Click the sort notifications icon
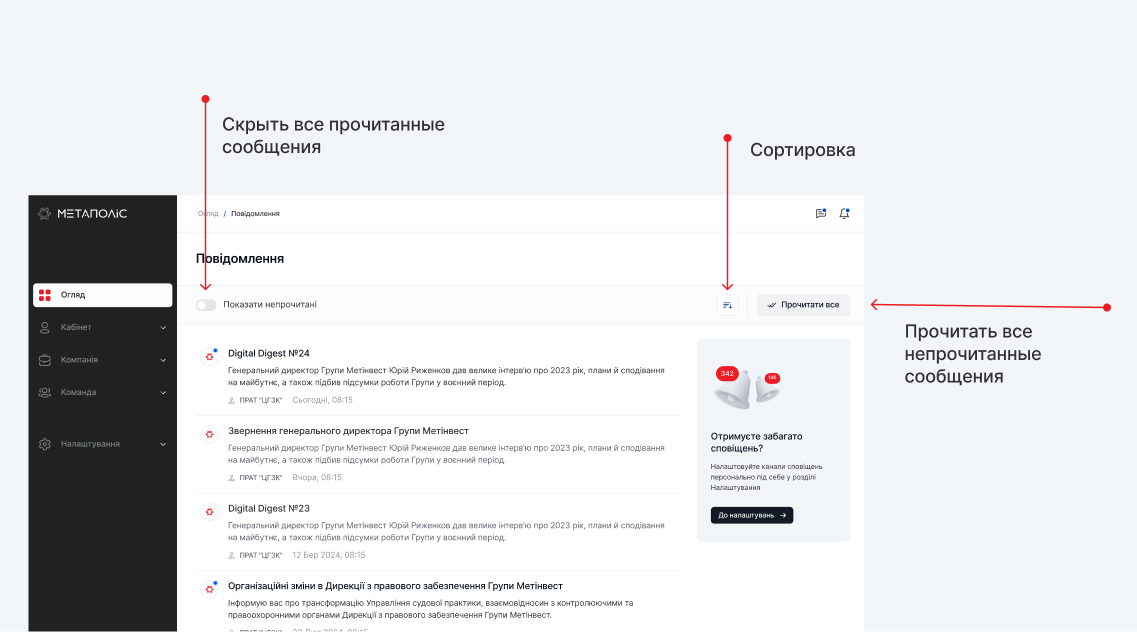1137x632 pixels. pyautogui.click(x=727, y=305)
